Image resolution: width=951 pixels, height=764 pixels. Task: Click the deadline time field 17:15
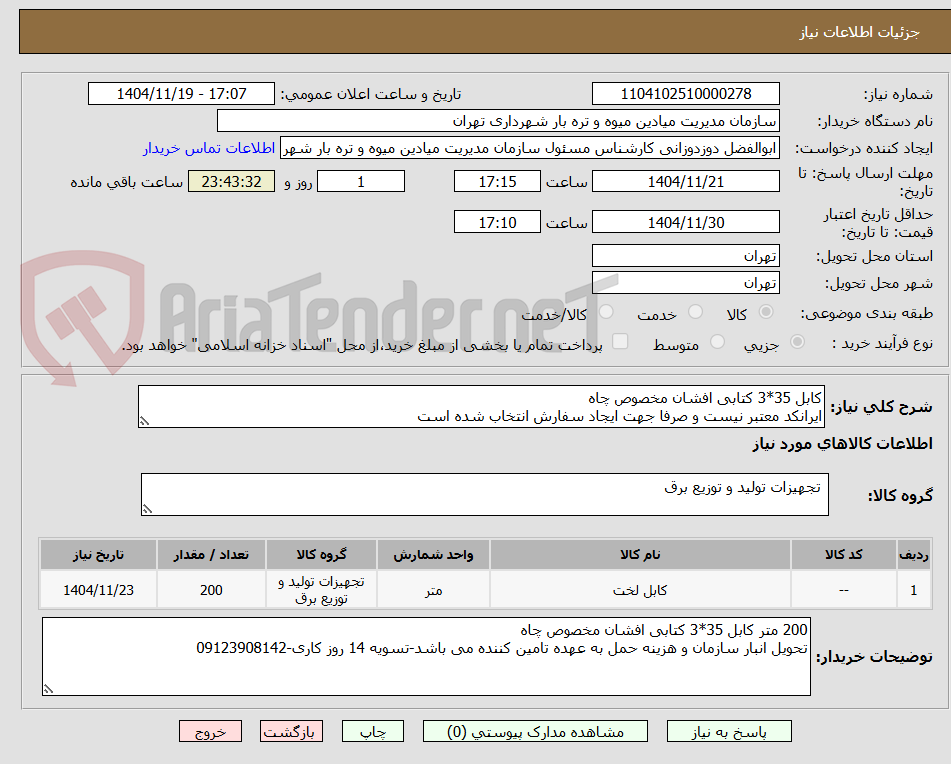coord(497,181)
